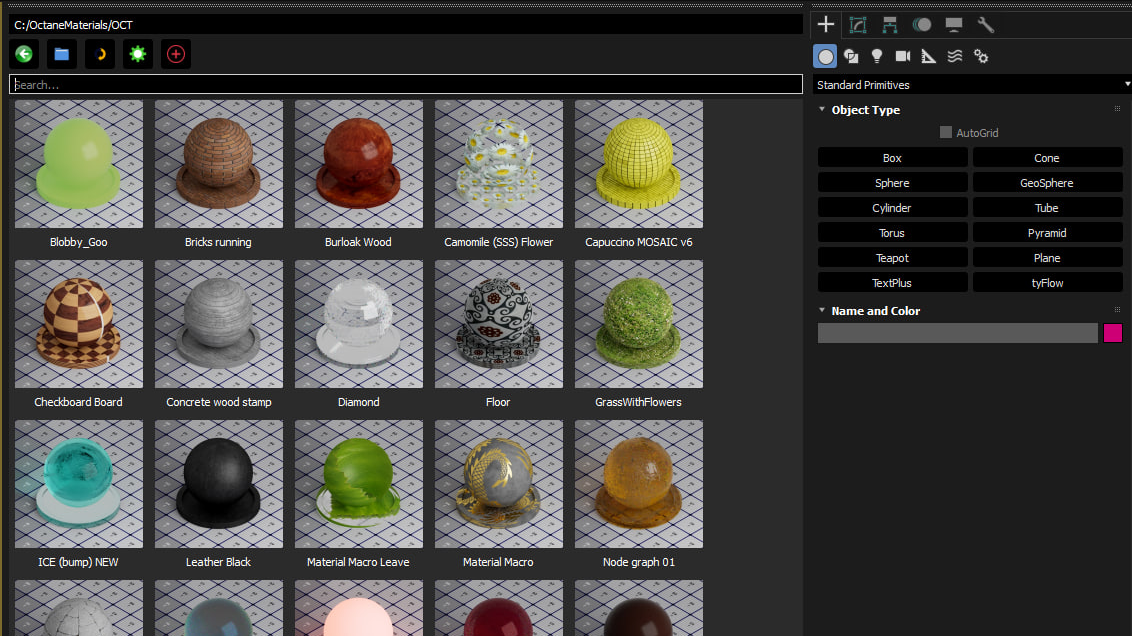This screenshot has width=1132, height=636.
Task: Open the blue folder browse icon
Action: coord(62,54)
